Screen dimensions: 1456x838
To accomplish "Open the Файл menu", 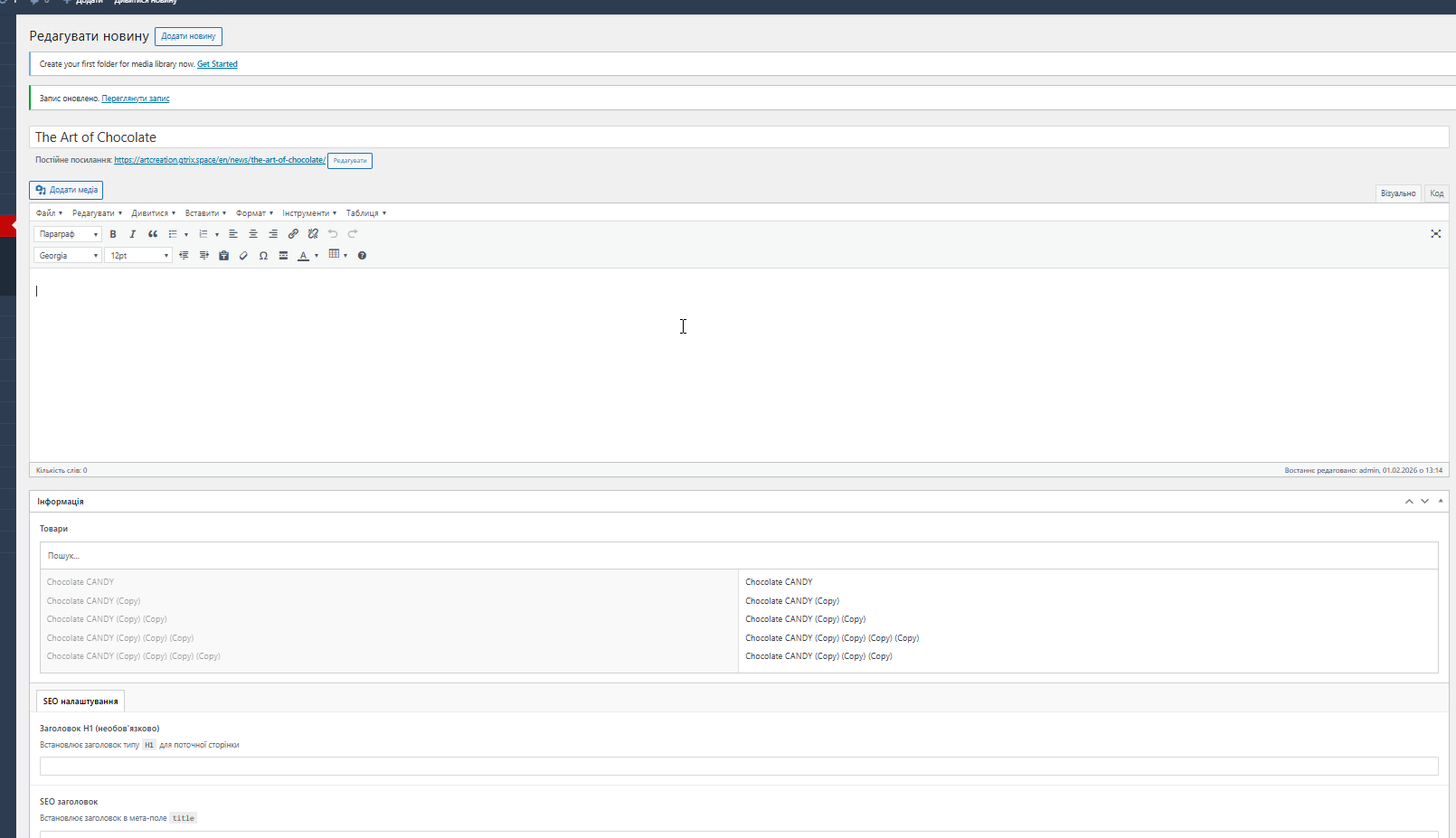I will coord(49,213).
